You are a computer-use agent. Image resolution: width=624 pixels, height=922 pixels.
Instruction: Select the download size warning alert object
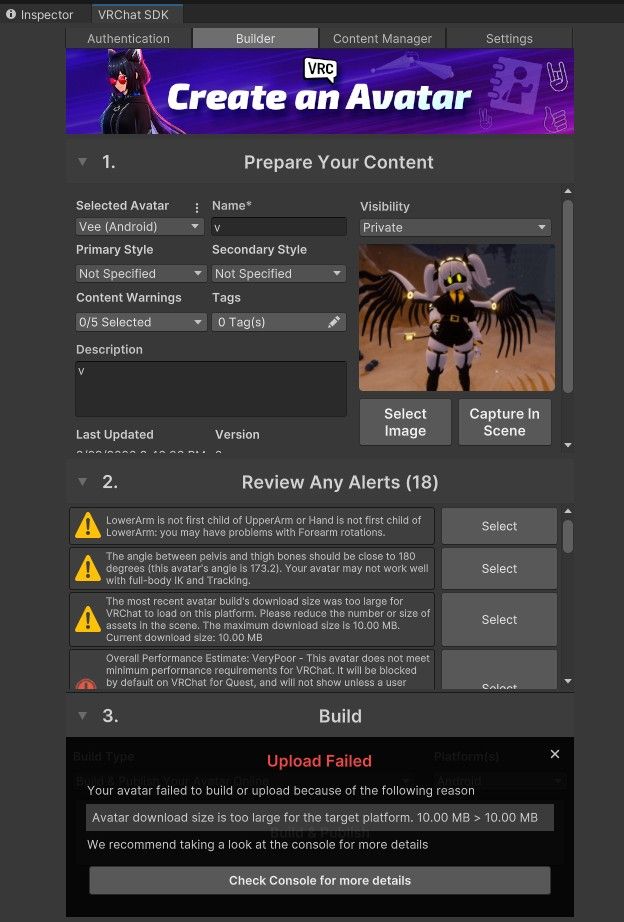499,619
